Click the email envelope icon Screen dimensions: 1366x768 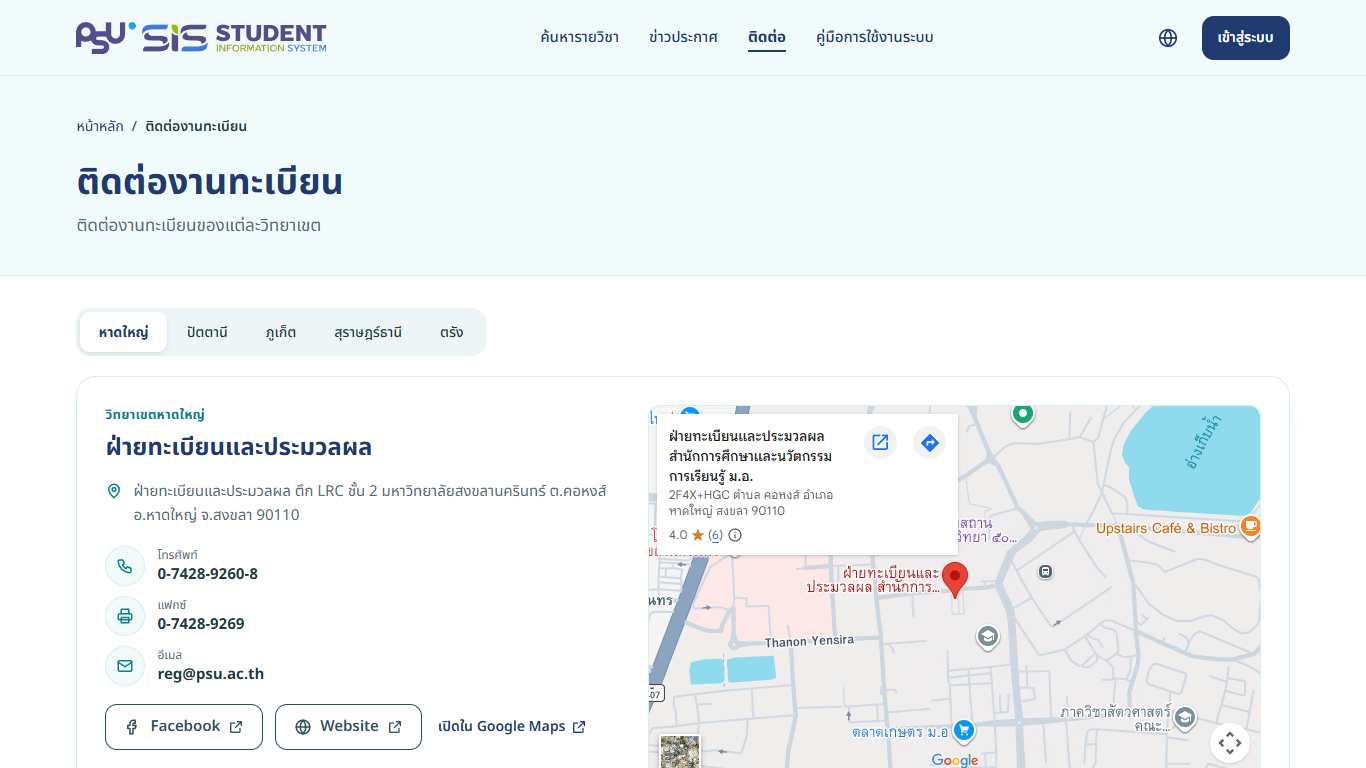125,666
